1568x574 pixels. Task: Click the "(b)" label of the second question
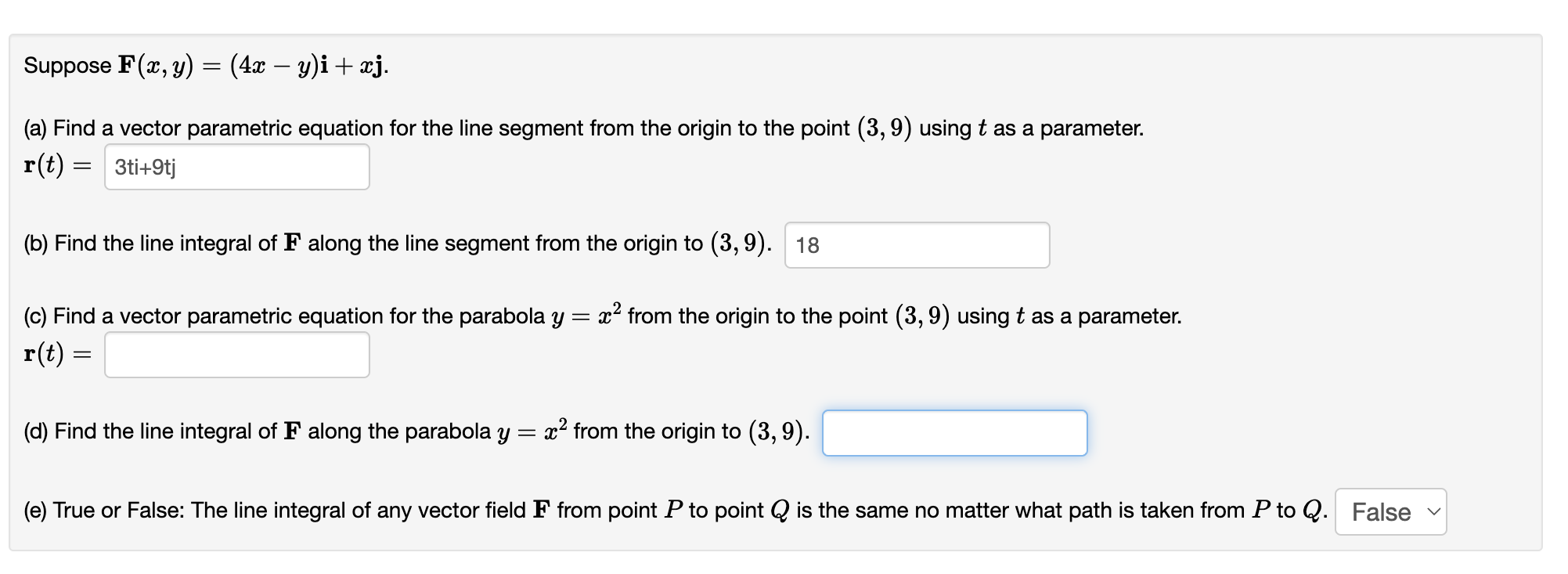coord(36,244)
